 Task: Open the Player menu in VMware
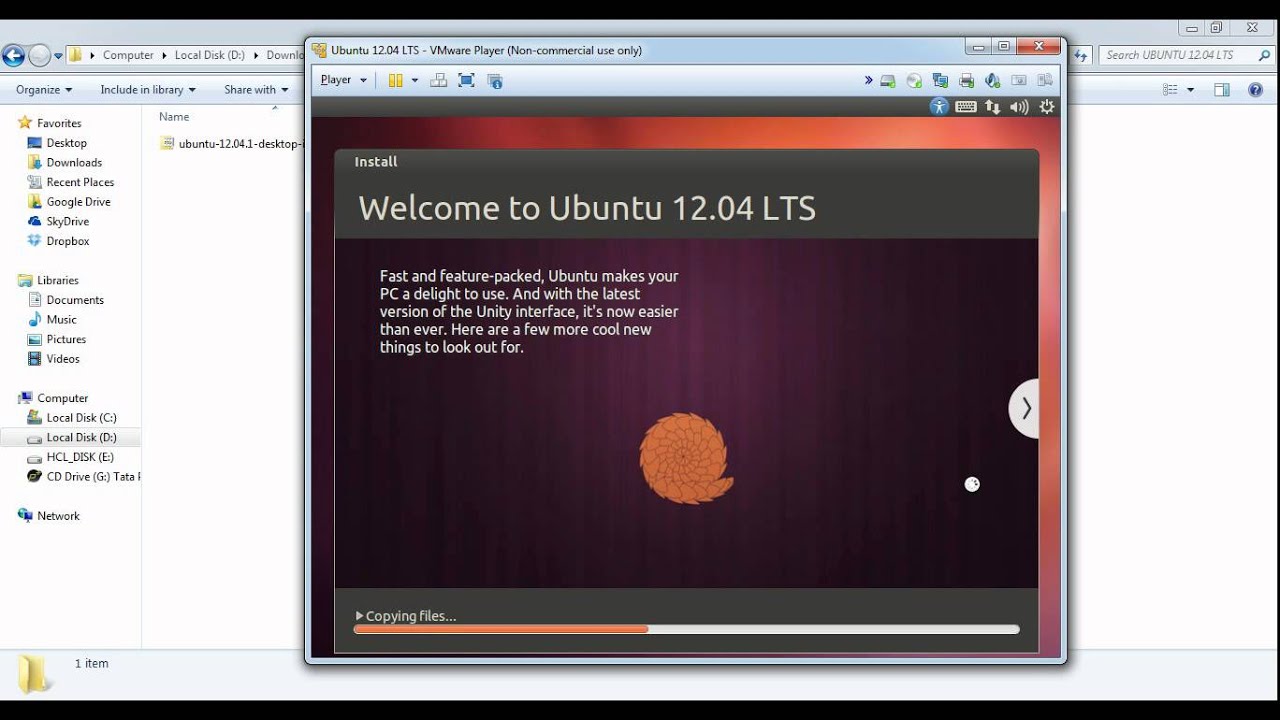pos(344,80)
